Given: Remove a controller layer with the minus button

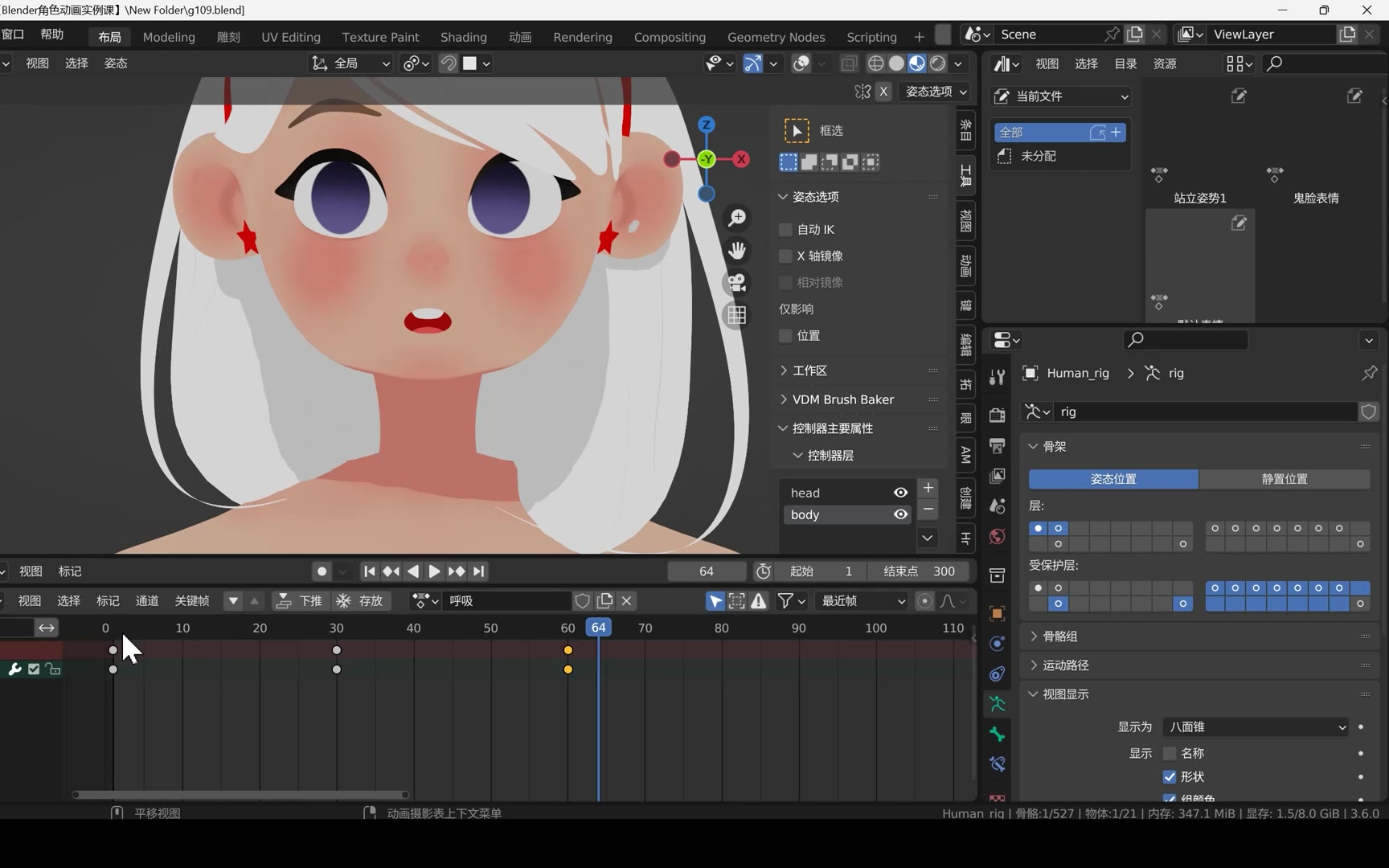Looking at the screenshot, I should click(x=928, y=510).
